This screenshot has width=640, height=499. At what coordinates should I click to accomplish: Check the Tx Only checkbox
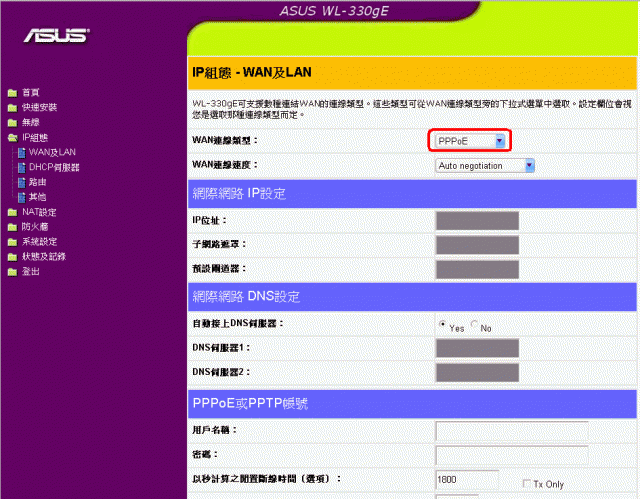click(527, 483)
